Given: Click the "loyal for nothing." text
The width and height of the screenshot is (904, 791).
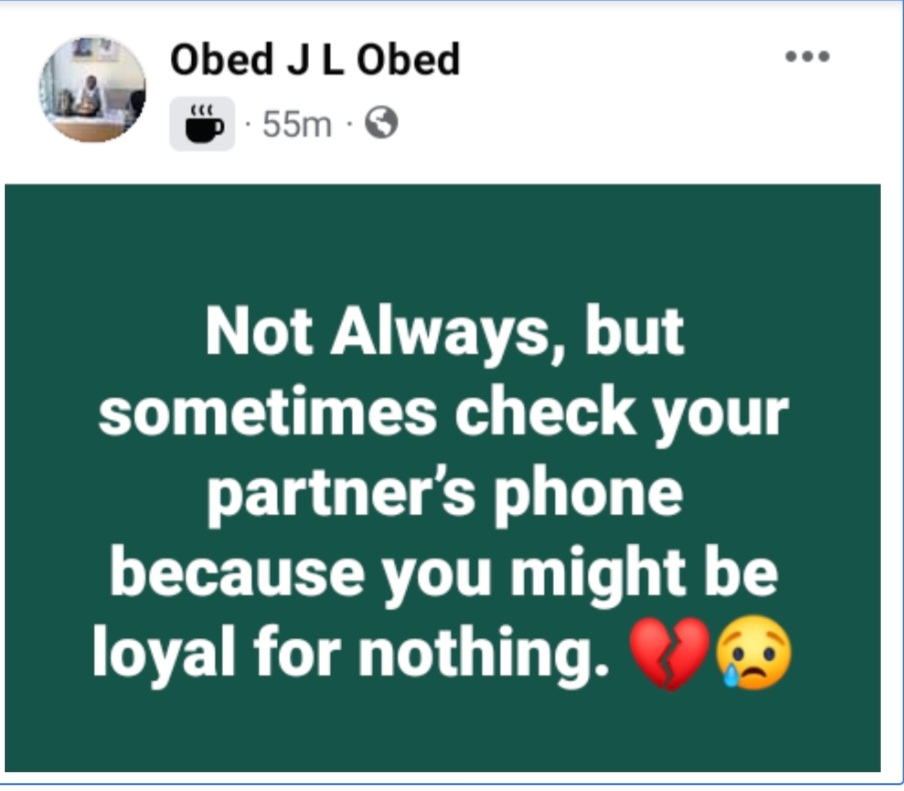Looking at the screenshot, I should tap(351, 653).
